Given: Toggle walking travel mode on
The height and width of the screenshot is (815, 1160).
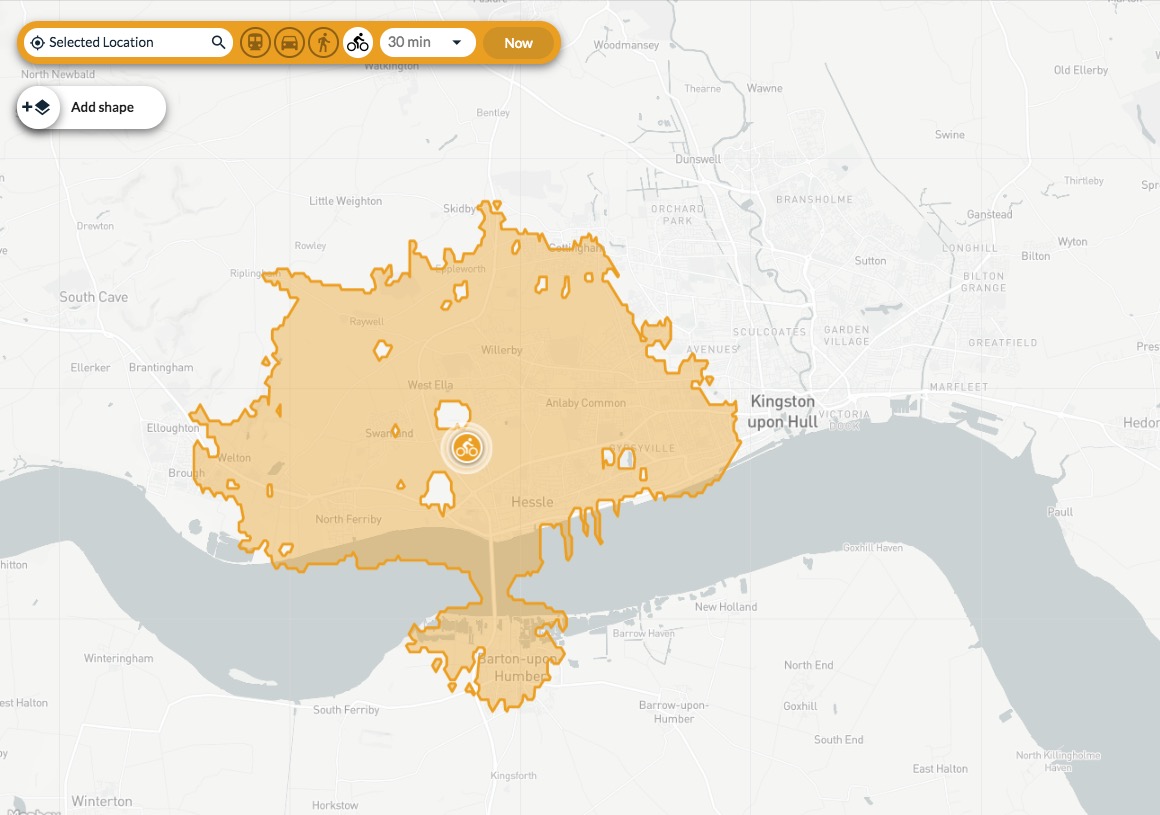Looking at the screenshot, I should [x=323, y=42].
